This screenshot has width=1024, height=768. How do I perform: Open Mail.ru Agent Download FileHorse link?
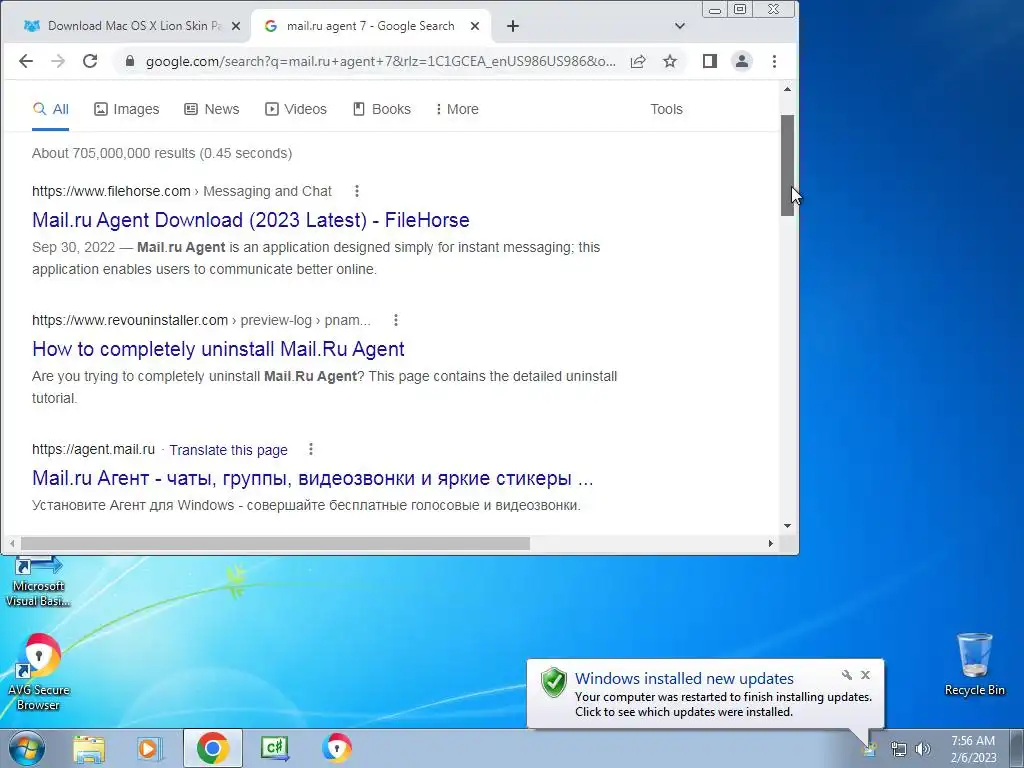[251, 220]
